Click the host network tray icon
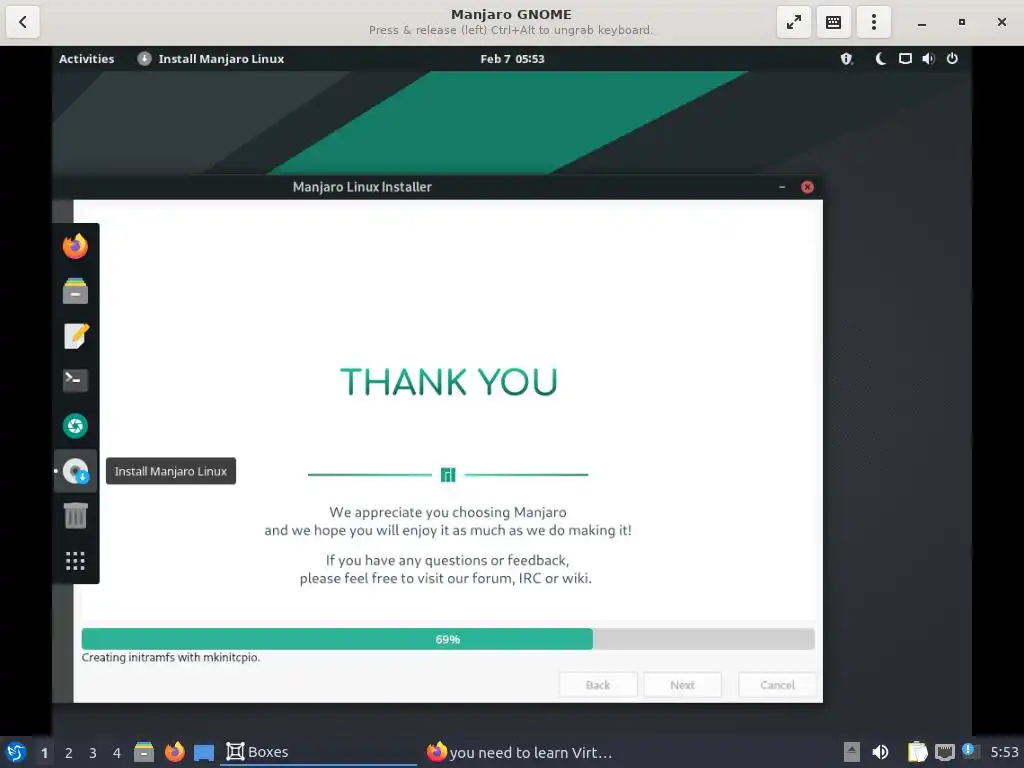 coord(944,752)
